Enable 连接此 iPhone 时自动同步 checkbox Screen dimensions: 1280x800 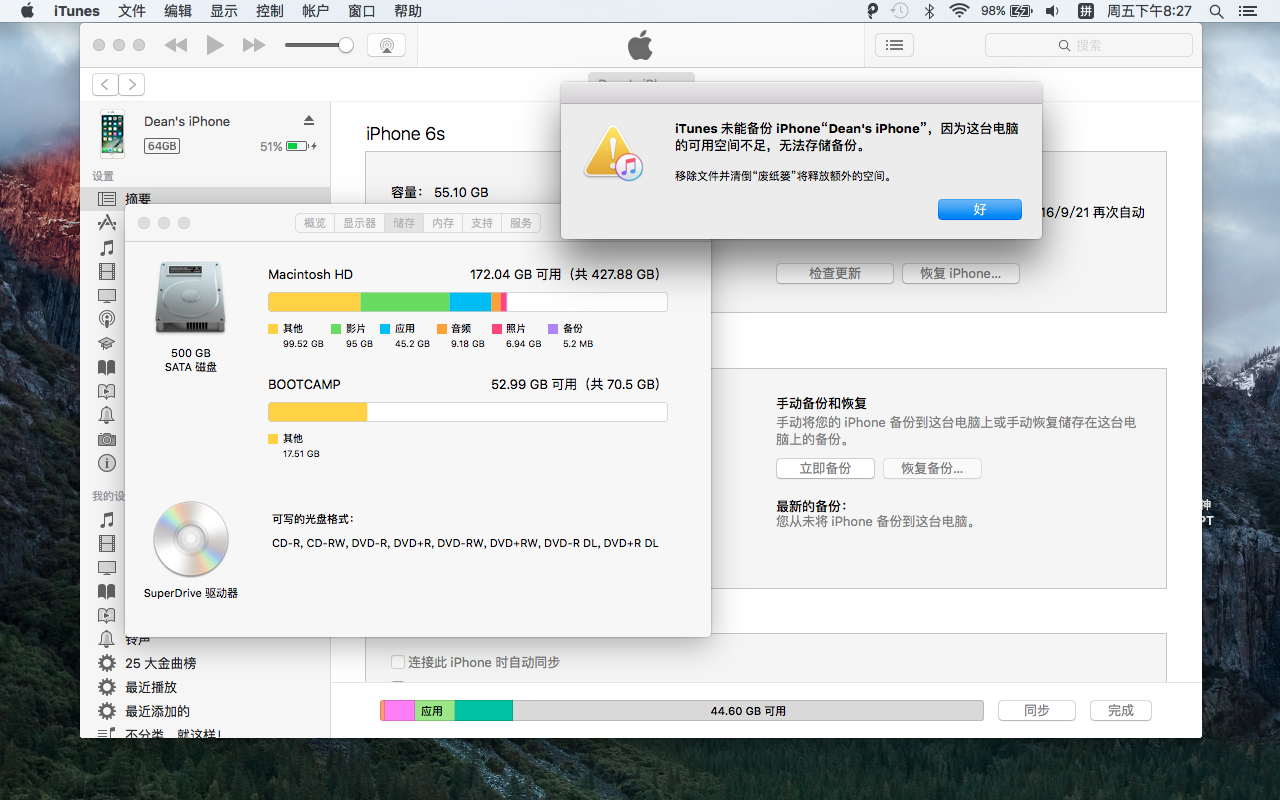(x=398, y=662)
